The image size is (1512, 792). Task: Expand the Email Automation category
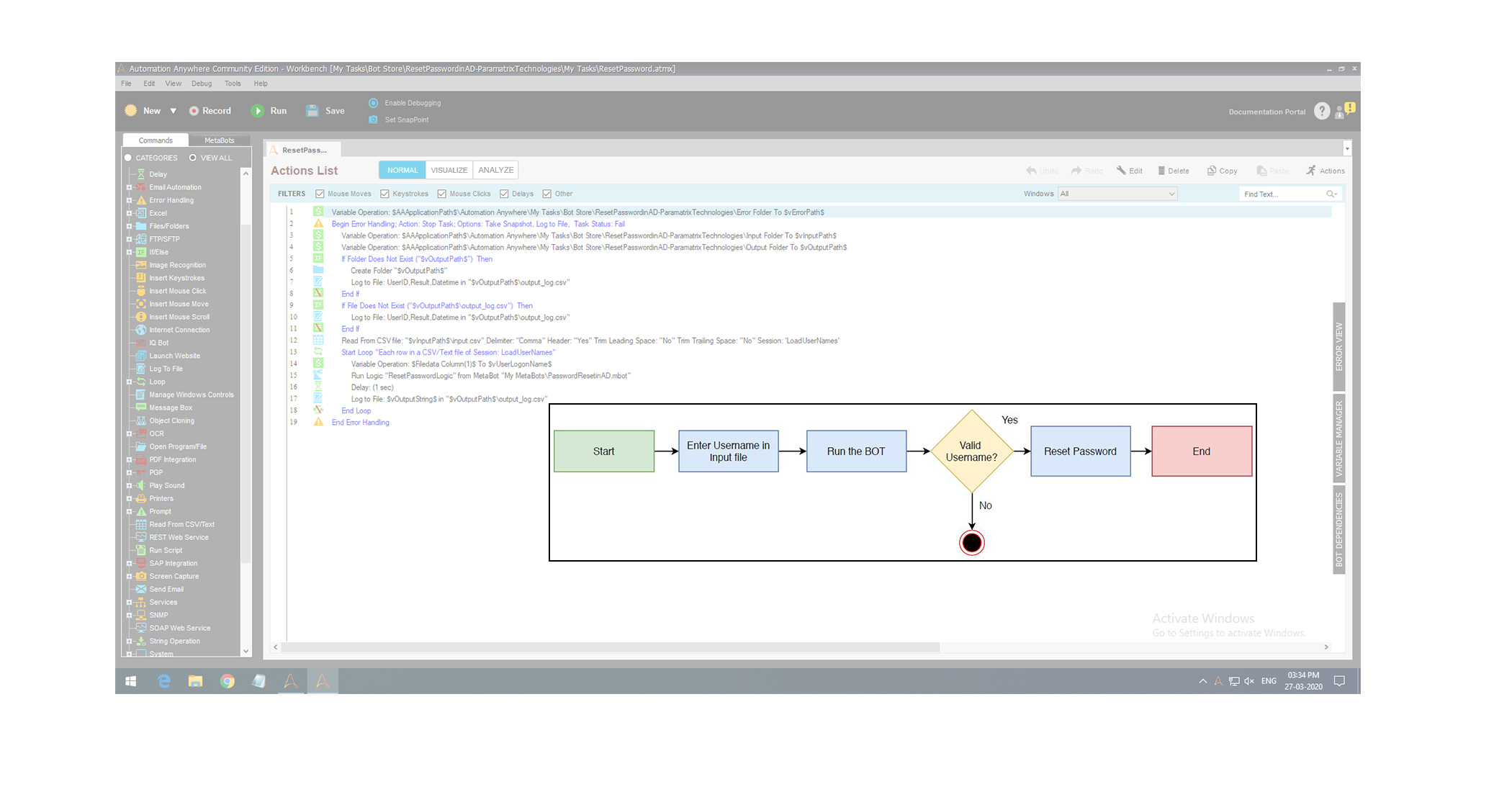(129, 187)
